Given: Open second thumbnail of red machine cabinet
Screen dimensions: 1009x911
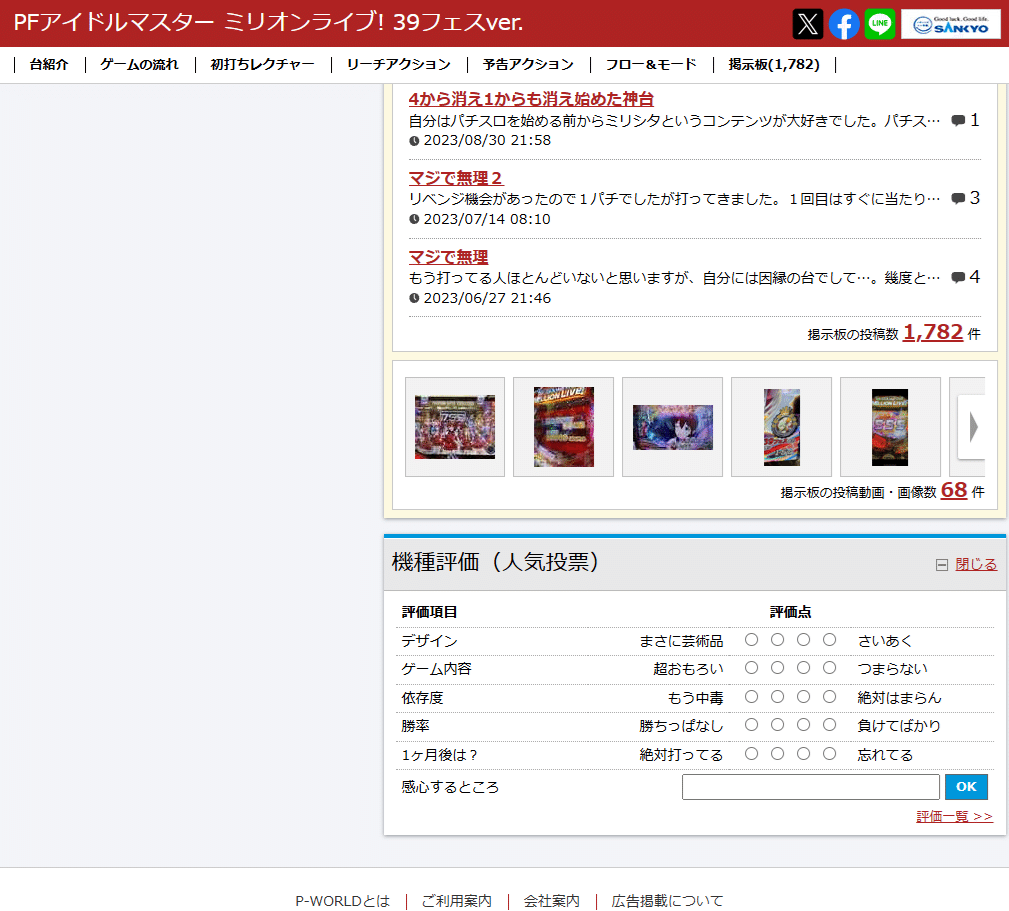Looking at the screenshot, I should point(564,427).
